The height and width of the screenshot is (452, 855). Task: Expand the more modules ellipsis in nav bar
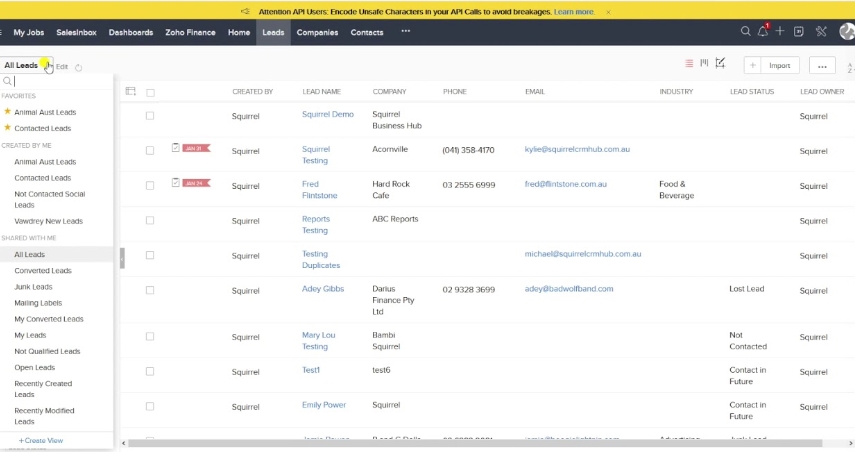pos(406,31)
